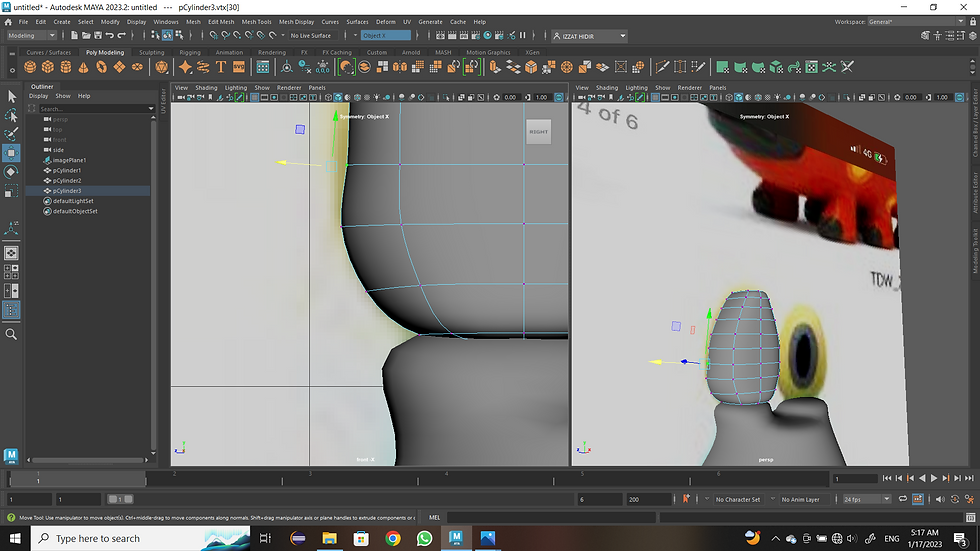The image size is (980, 551).
Task: Switch to the Sculpting shelf tab
Action: coord(151,52)
